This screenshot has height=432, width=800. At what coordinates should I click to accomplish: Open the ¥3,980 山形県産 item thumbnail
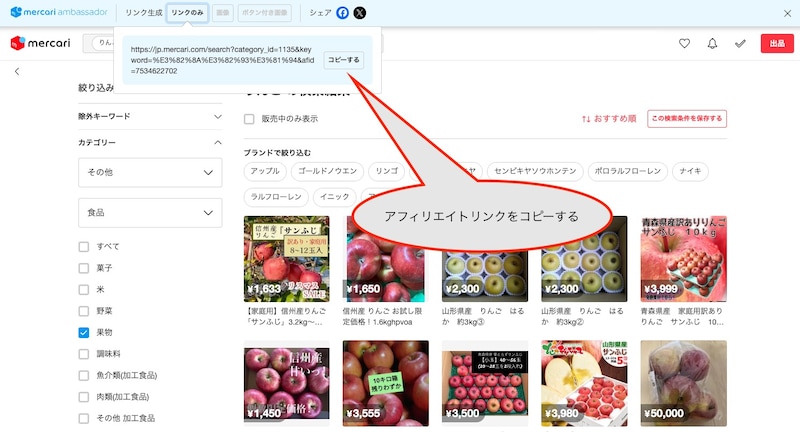pos(584,383)
